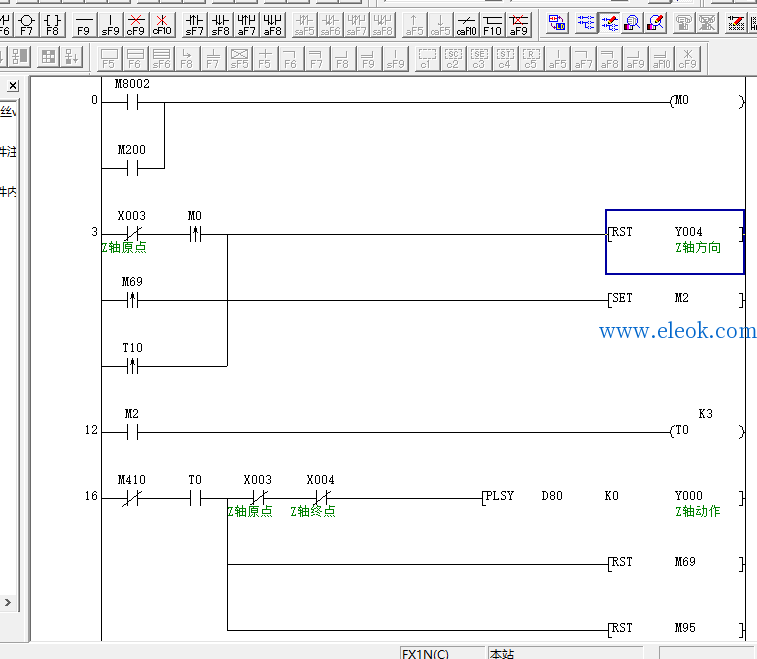Insert rising pulse contact with sF7
Image resolution: width=757 pixels, height=659 pixels.
tap(195, 25)
